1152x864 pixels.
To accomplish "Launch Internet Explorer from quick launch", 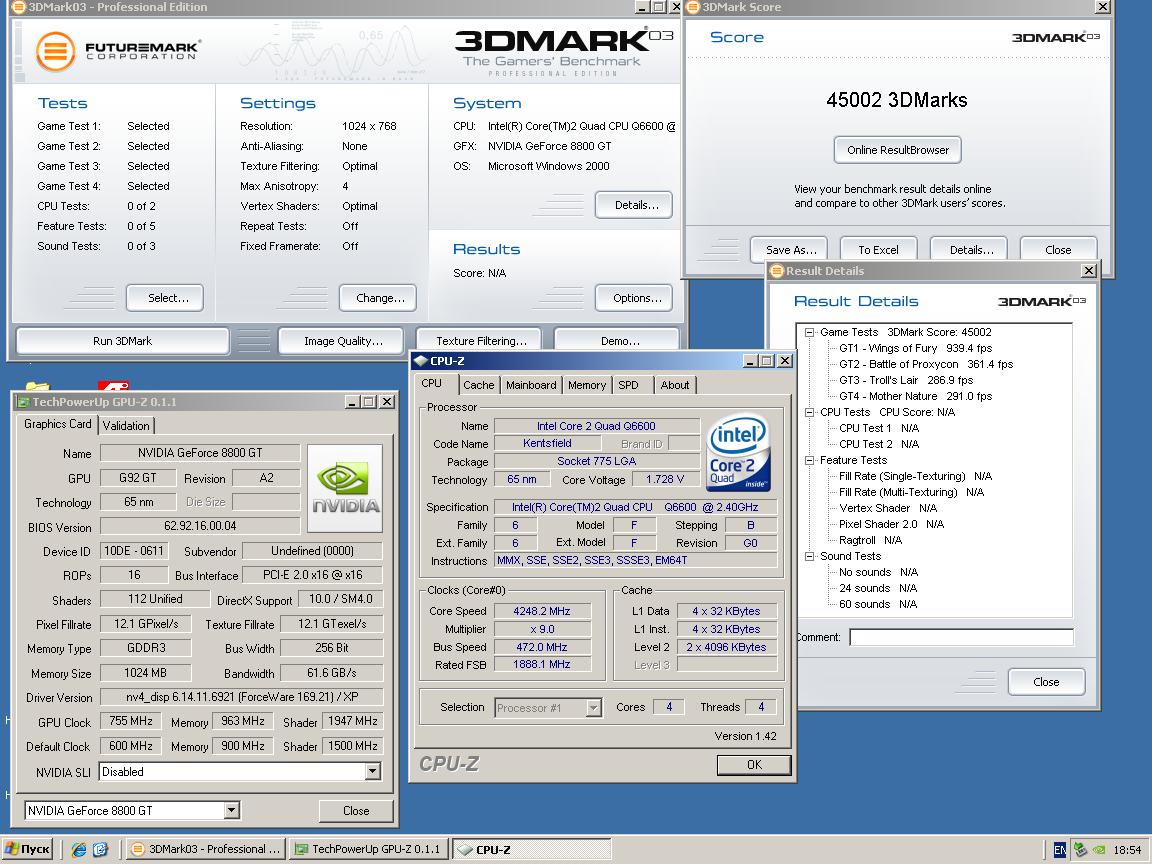I will click(x=79, y=849).
